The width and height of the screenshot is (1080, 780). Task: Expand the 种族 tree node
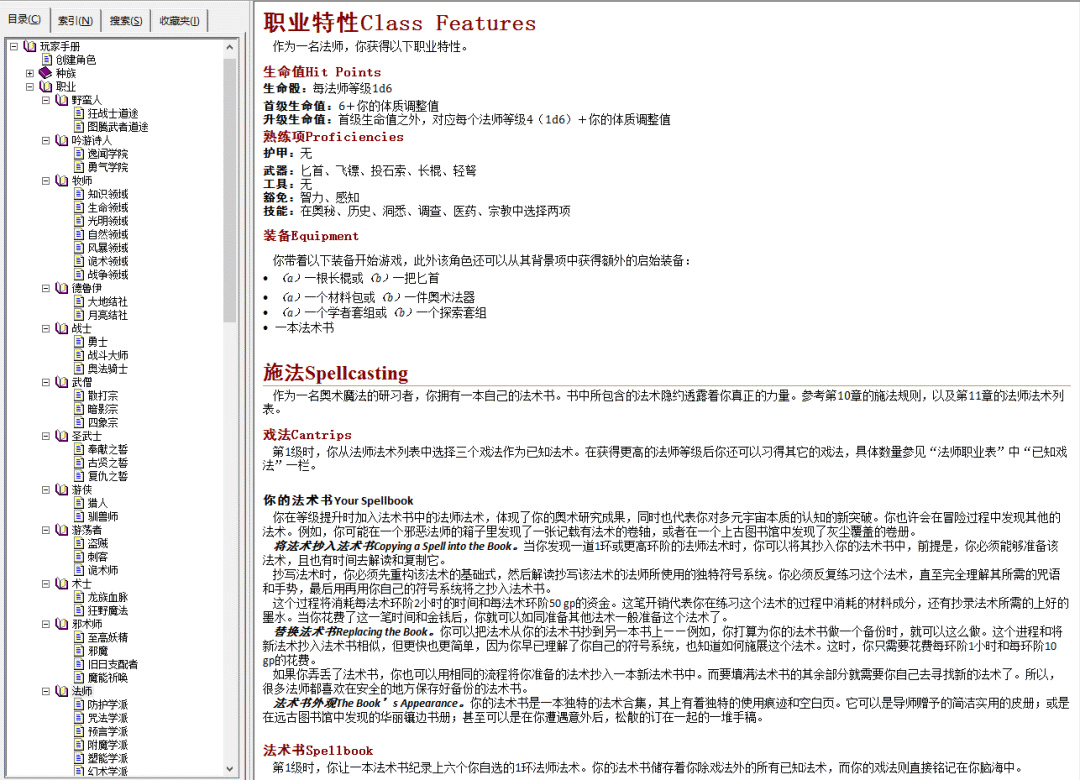(x=30, y=73)
